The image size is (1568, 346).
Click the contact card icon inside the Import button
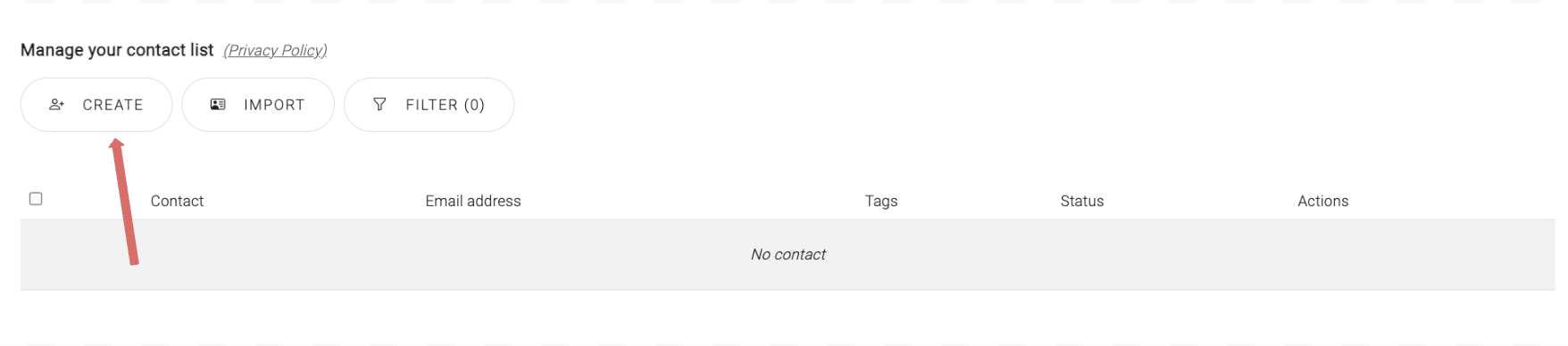point(218,104)
